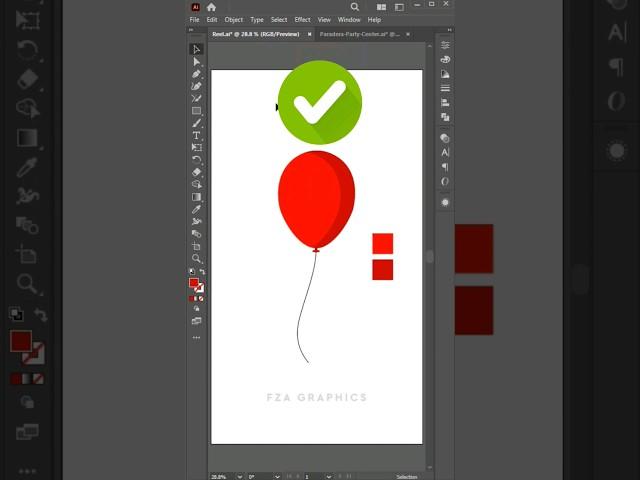The width and height of the screenshot is (640, 480).
Task: Open the Properties panel icon
Action: pos(445,45)
